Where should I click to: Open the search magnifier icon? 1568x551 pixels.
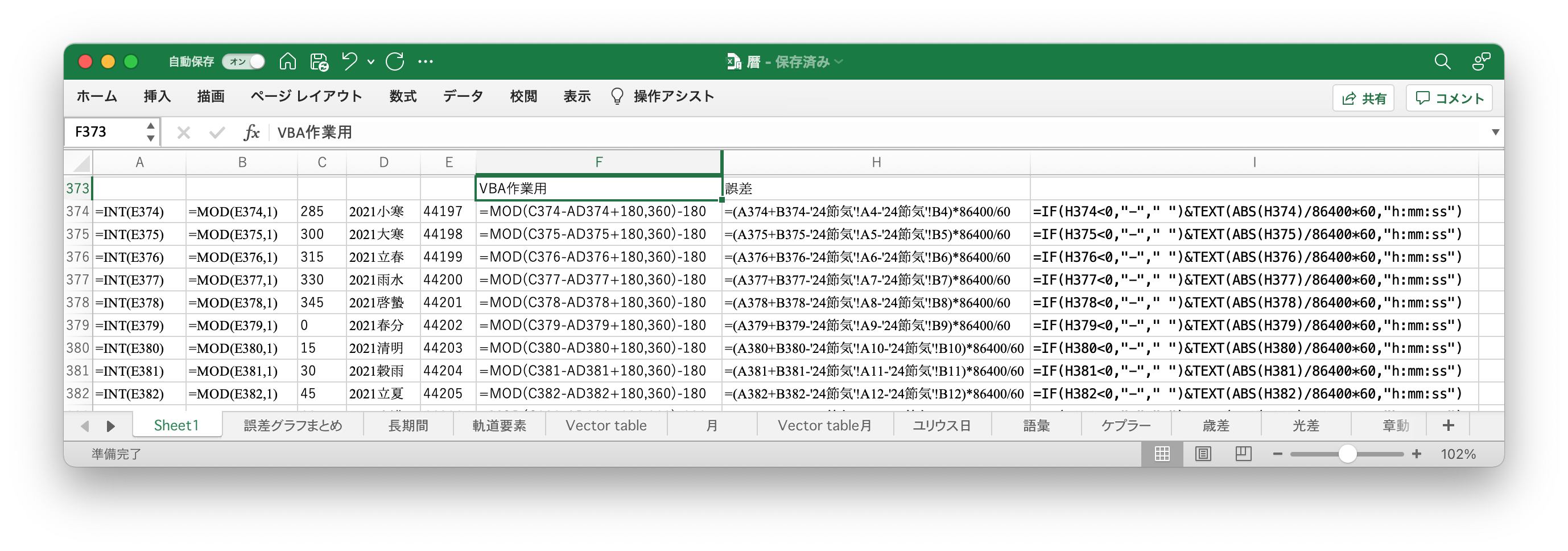(1442, 61)
